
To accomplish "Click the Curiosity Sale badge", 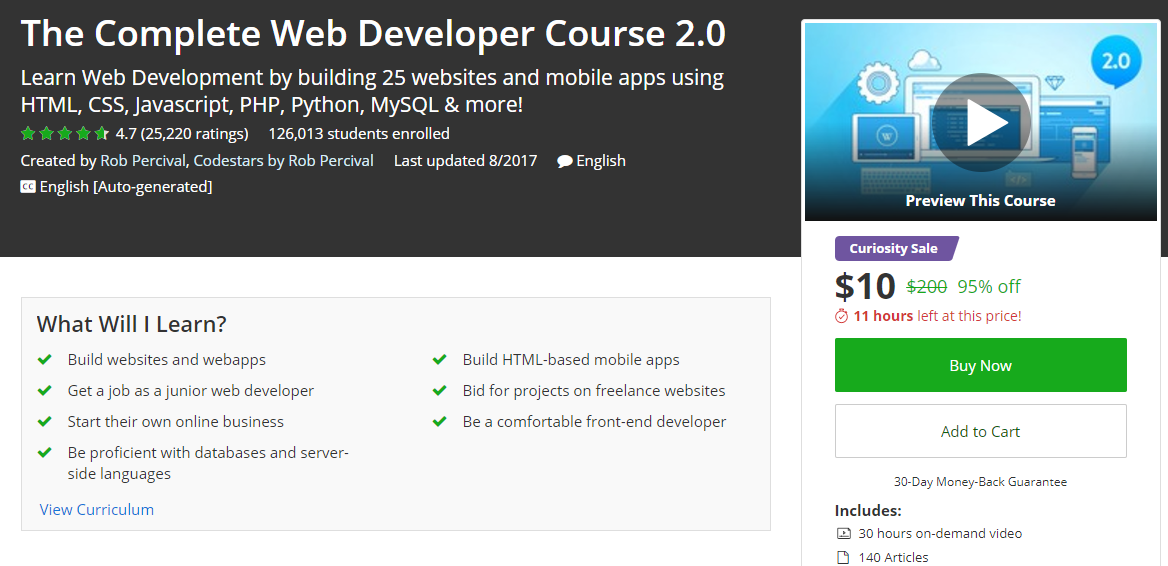I will coord(897,248).
